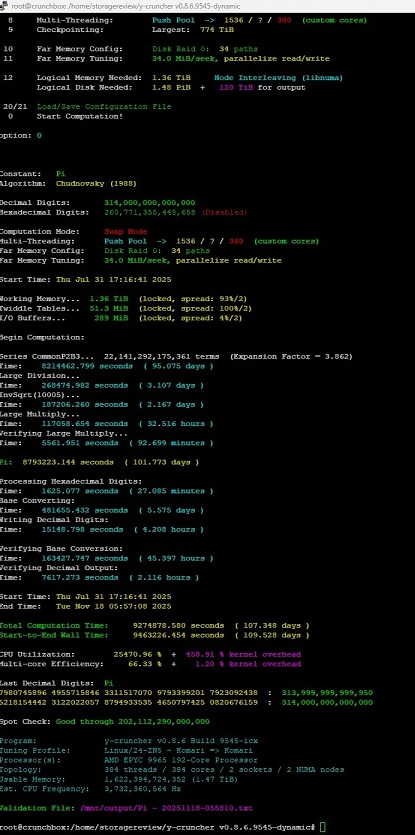The image size is (415, 835).
Task: Click 'Pi: 8793223.144 seconds' total line
Action: coord(56,462)
